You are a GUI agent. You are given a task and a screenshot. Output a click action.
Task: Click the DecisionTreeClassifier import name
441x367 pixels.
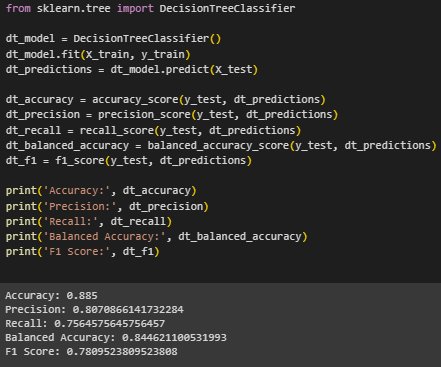(x=227, y=8)
